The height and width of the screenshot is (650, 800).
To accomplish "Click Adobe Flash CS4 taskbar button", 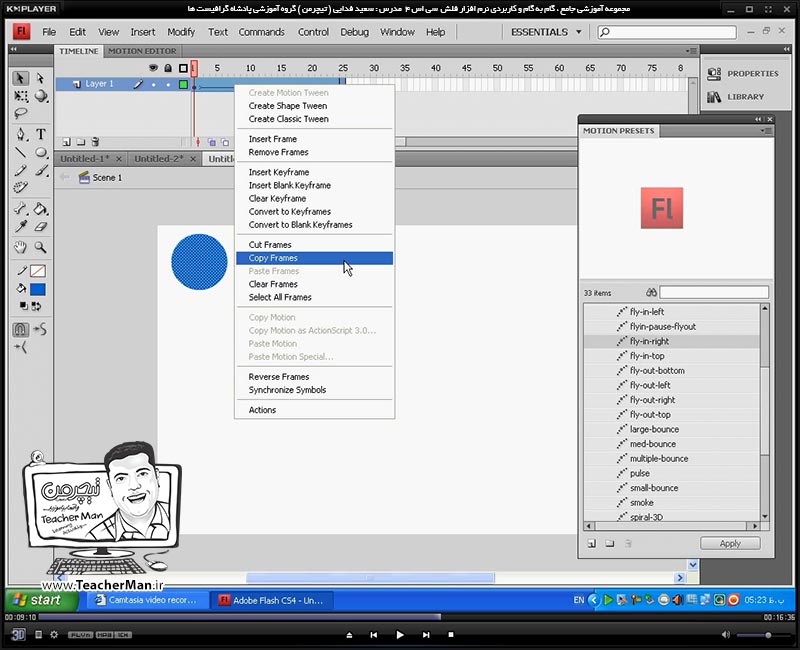I will click(271, 601).
